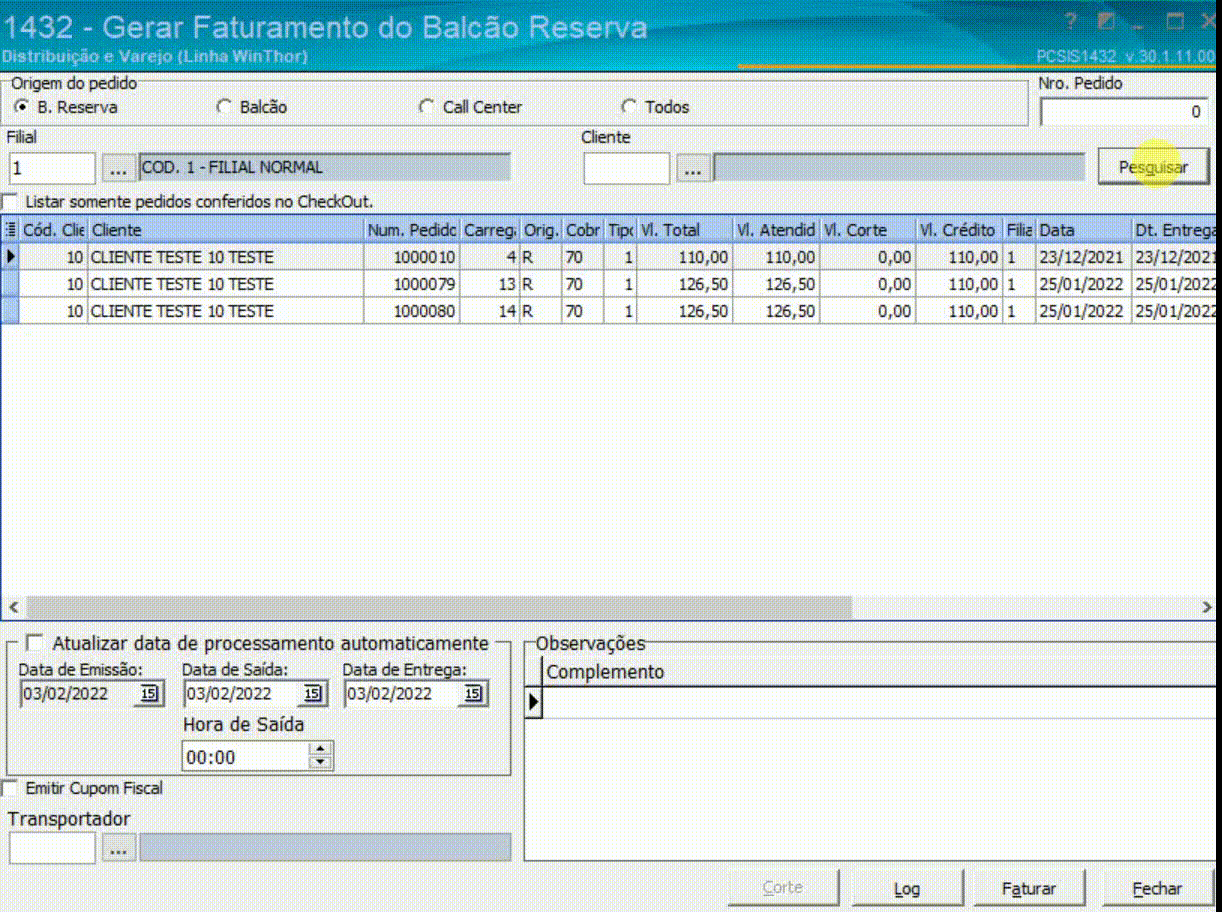1222x912 pixels.
Task: Sort by the Vl. Total column header
Action: tap(684, 230)
